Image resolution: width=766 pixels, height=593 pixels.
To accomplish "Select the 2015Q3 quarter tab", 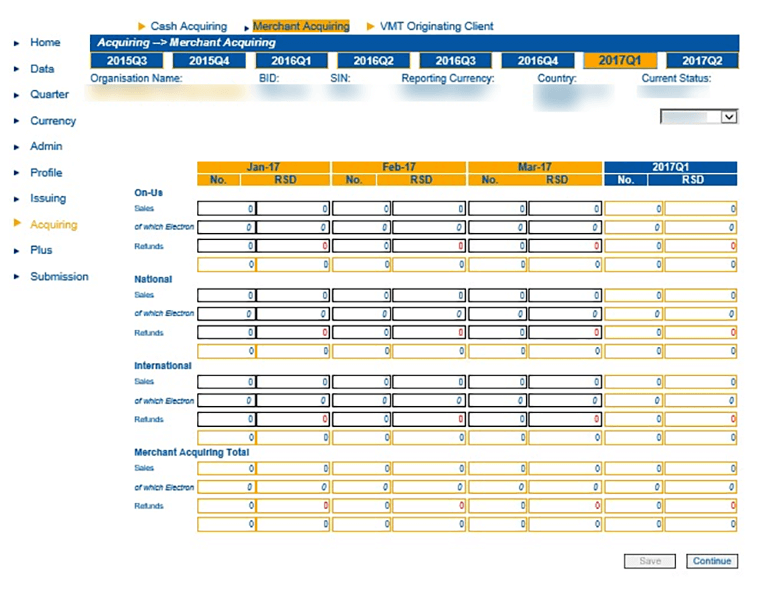I will tap(128, 61).
